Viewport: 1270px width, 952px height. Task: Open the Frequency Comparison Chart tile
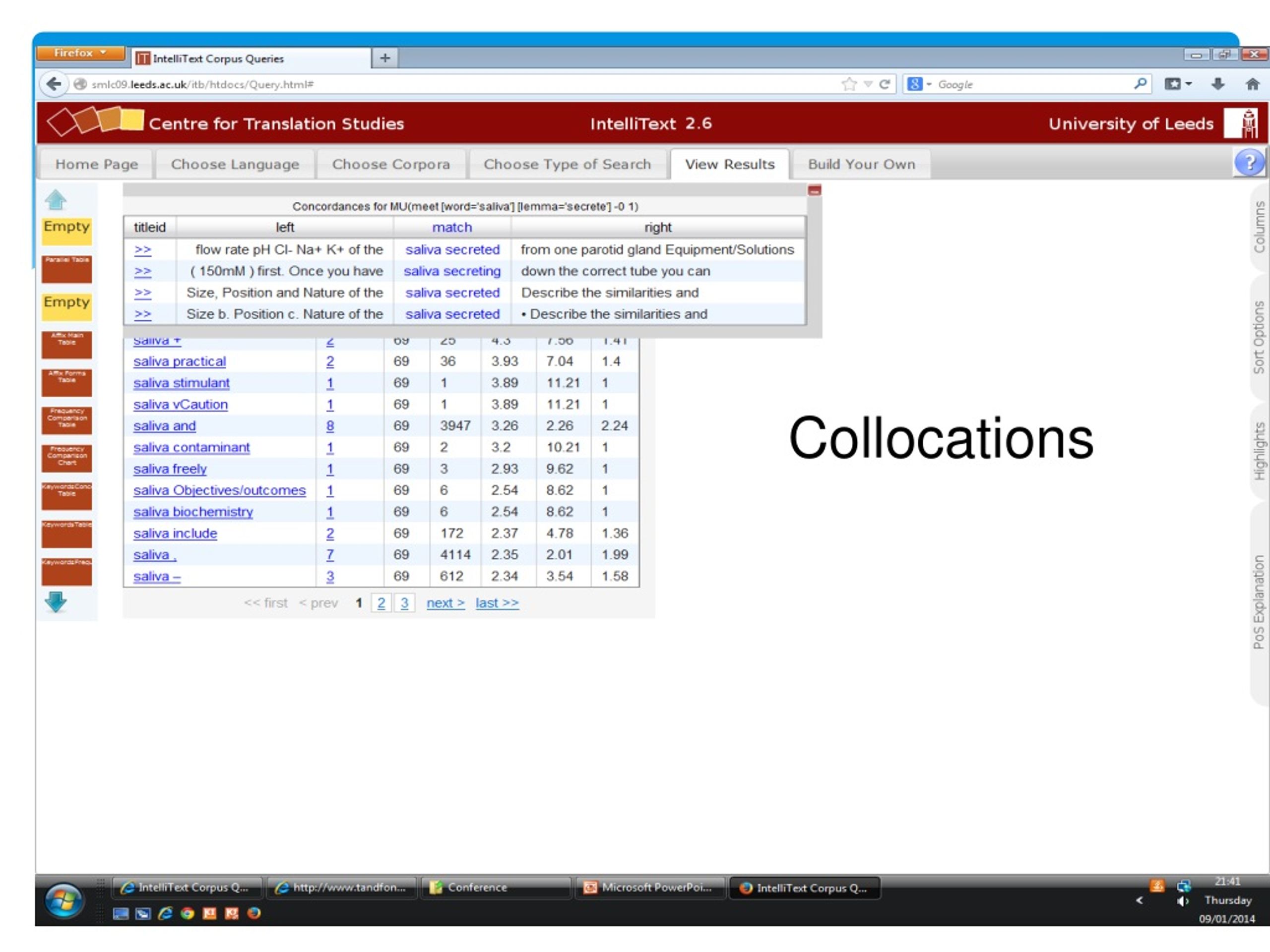pyautogui.click(x=66, y=459)
